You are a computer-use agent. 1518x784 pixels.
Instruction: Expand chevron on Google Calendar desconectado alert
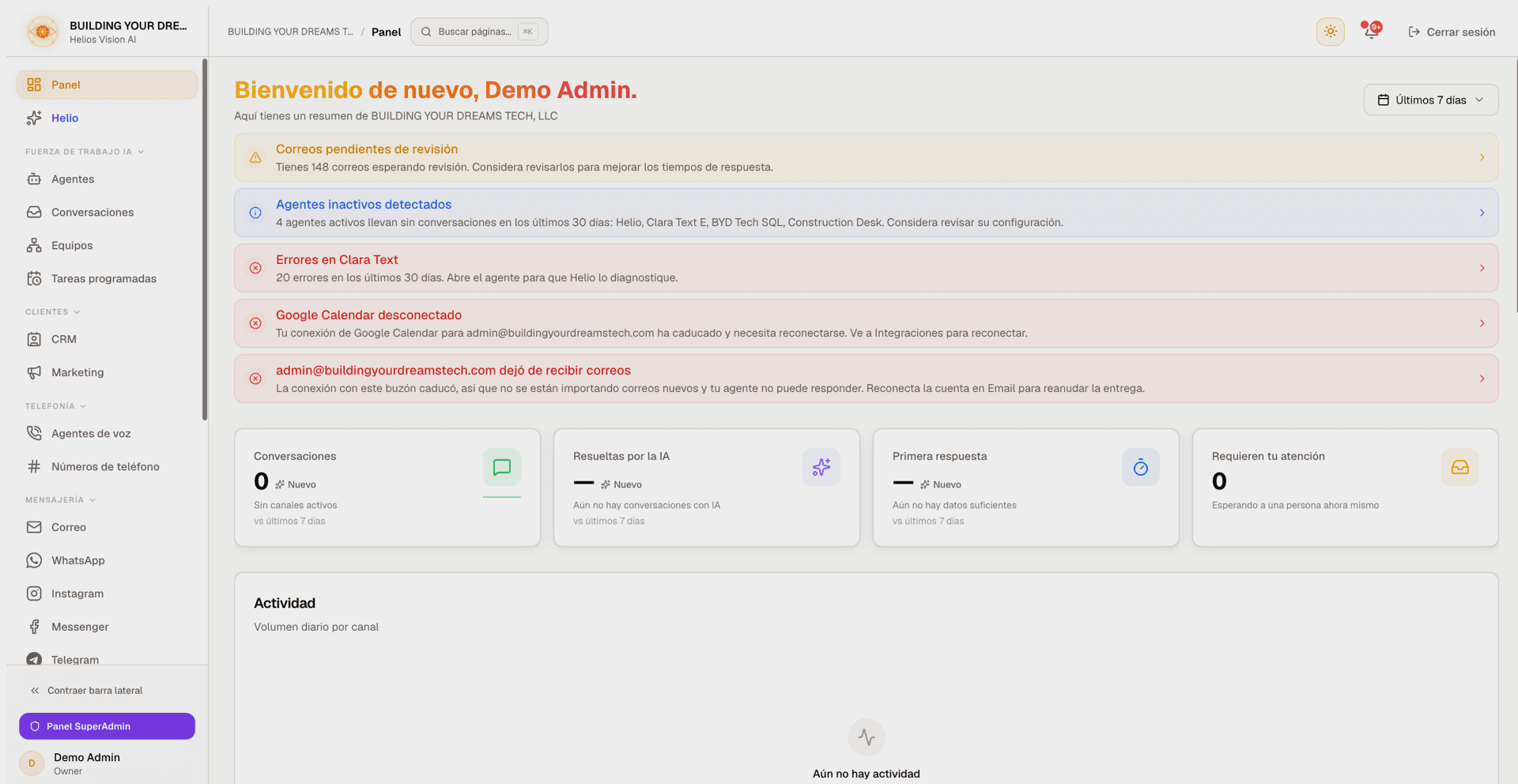tap(1482, 323)
